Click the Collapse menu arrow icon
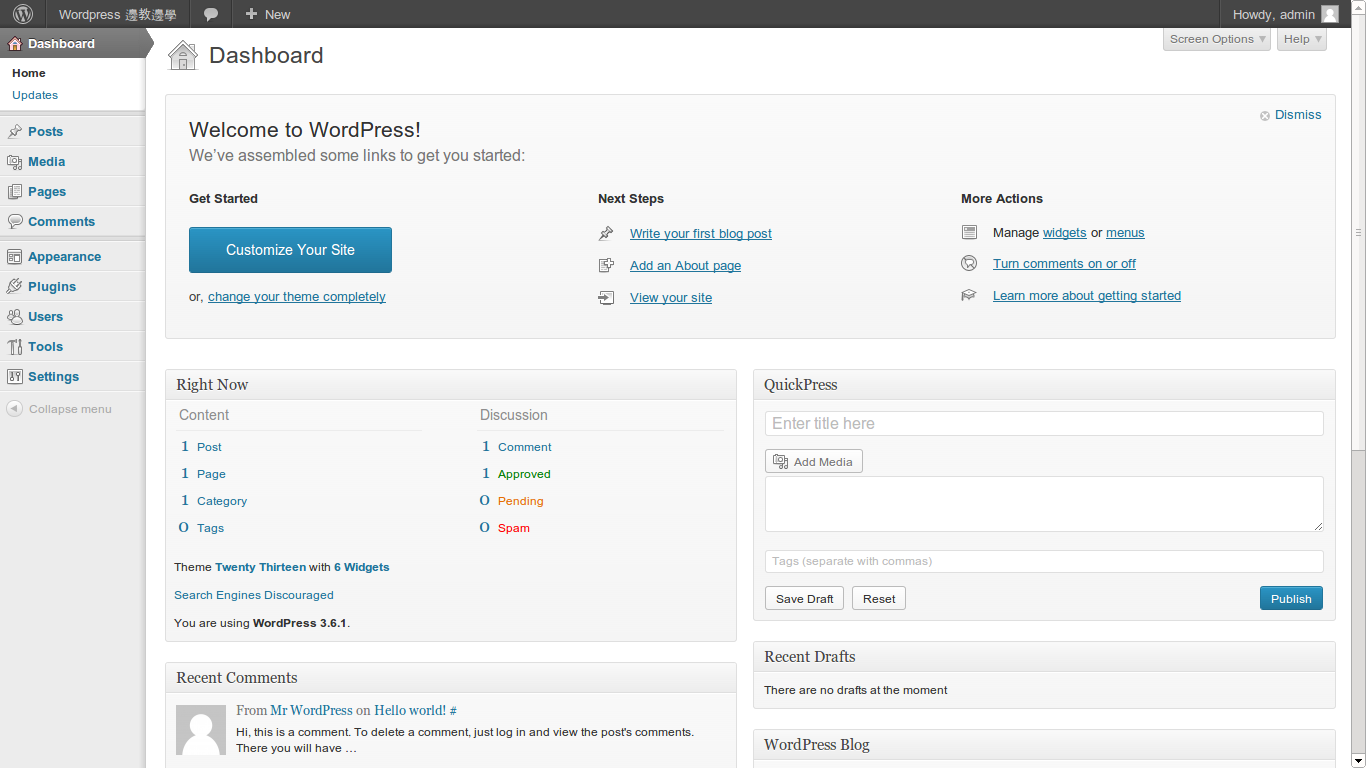 (14, 409)
